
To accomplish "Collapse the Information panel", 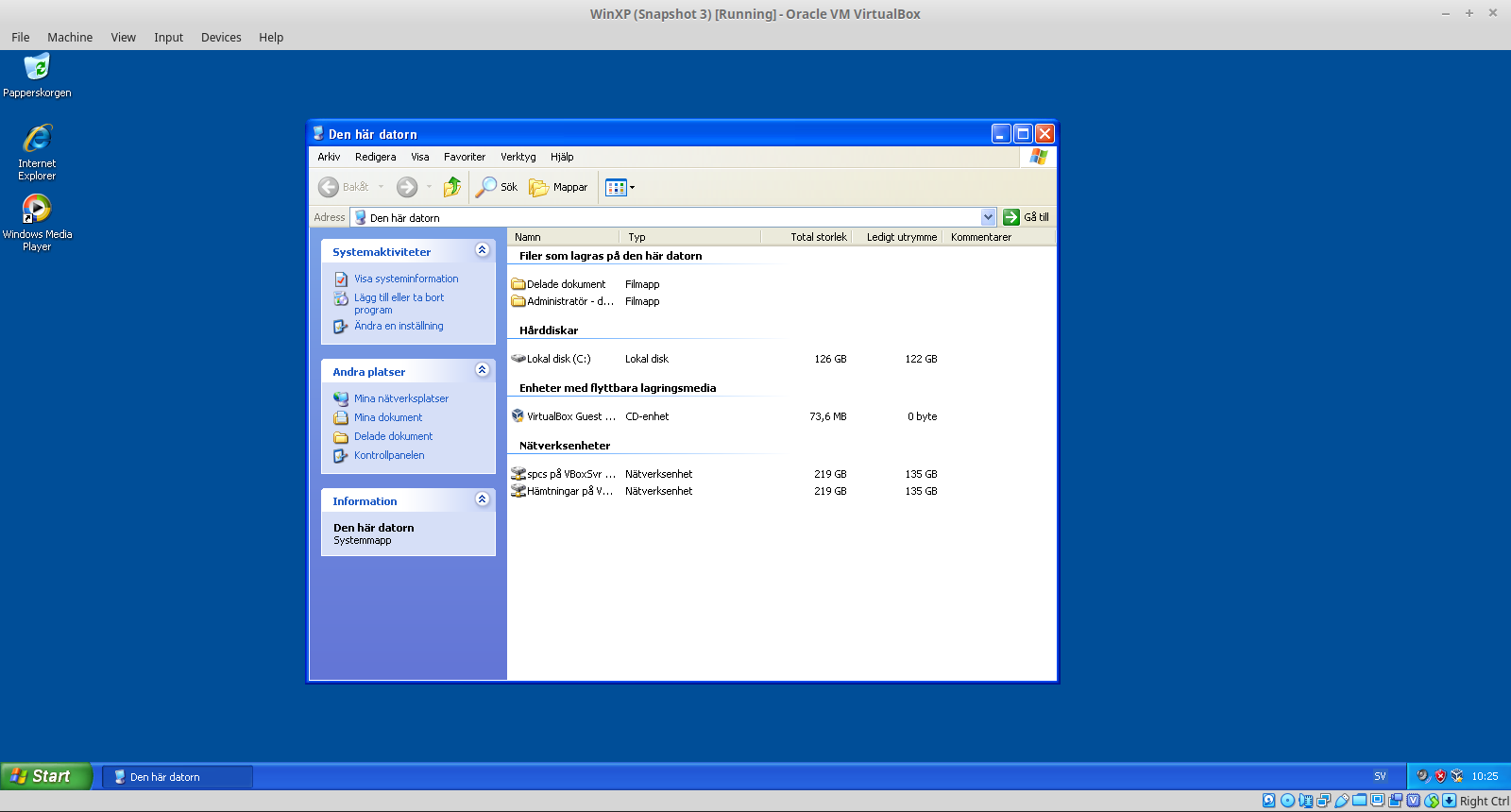I will click(x=483, y=499).
